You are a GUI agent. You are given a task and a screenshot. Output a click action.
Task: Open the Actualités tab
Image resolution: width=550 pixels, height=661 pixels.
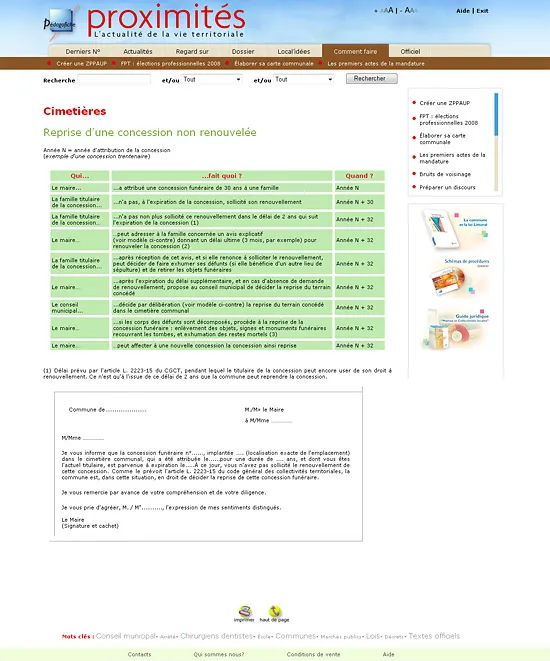tap(138, 51)
